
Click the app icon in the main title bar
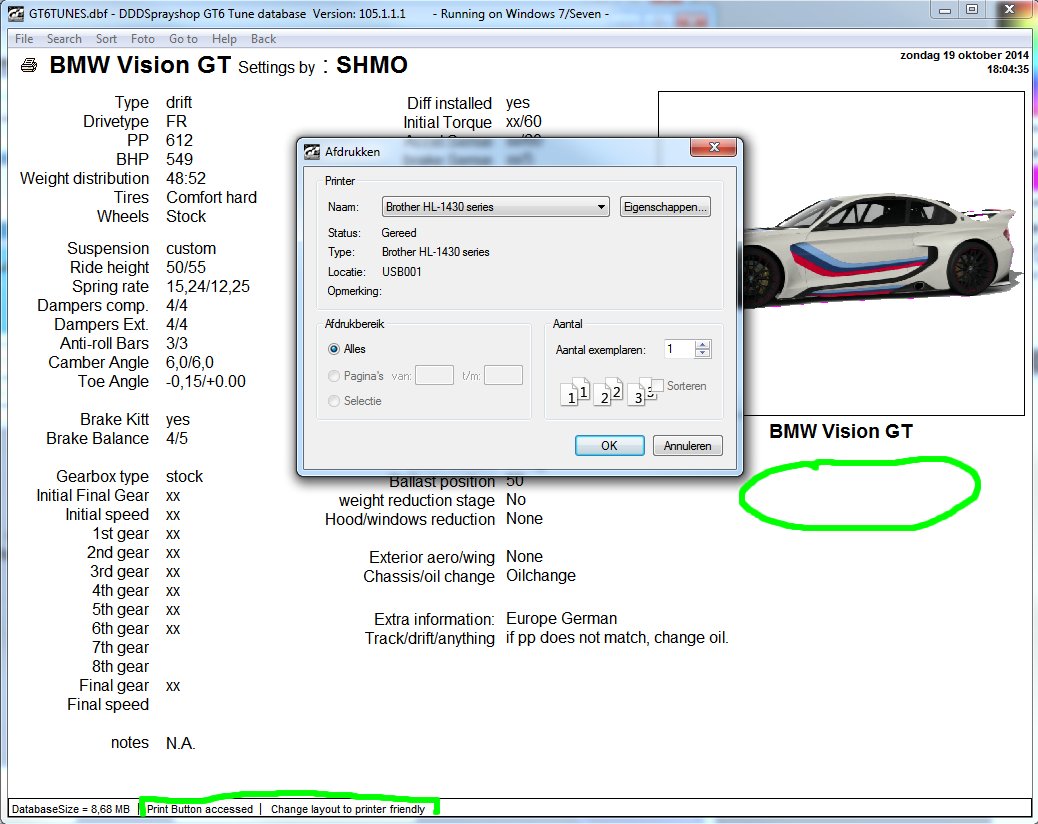[x=15, y=13]
